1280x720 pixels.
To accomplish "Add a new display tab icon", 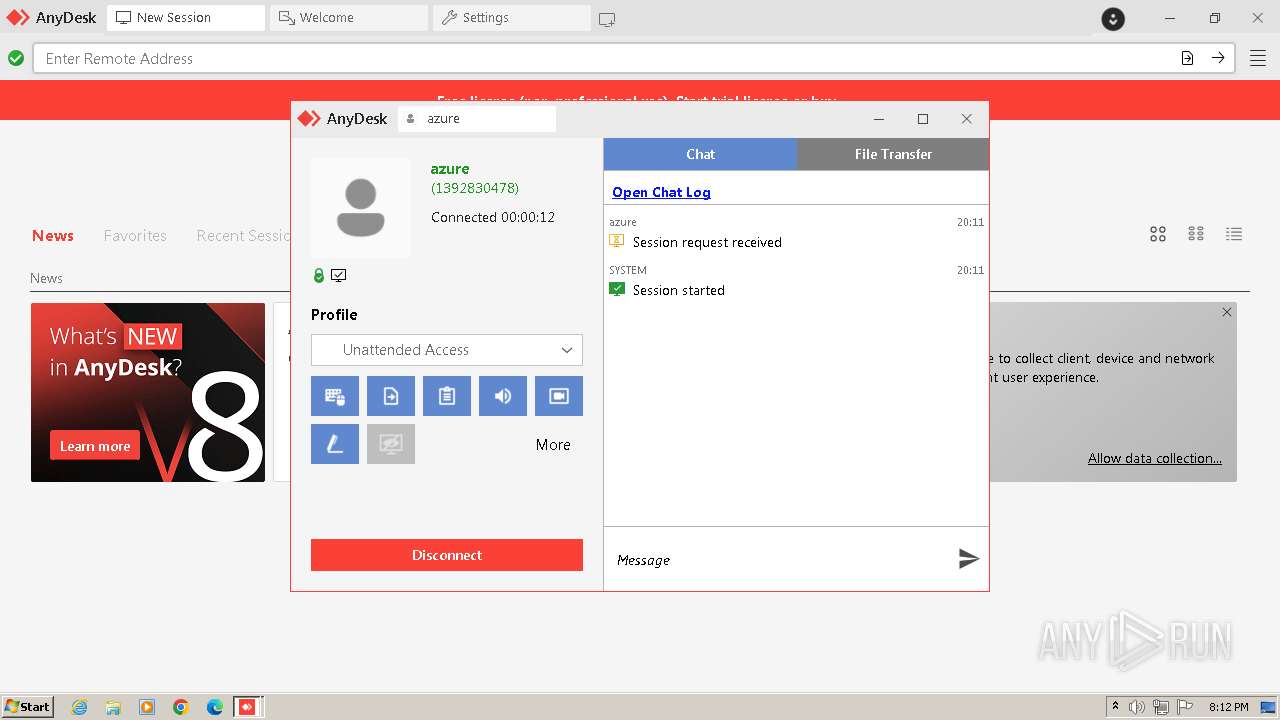I will coord(607,19).
